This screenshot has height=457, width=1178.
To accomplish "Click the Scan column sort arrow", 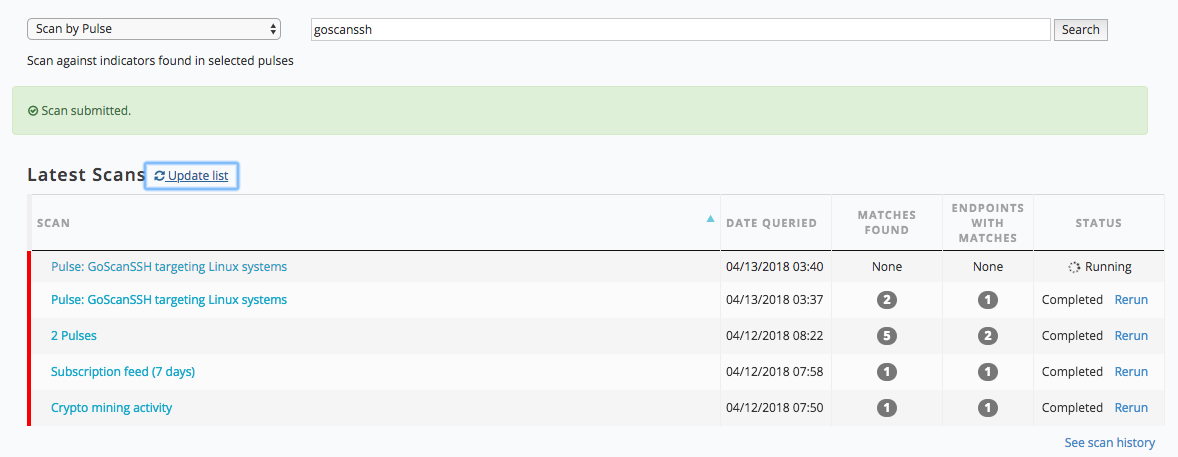I will pos(710,219).
